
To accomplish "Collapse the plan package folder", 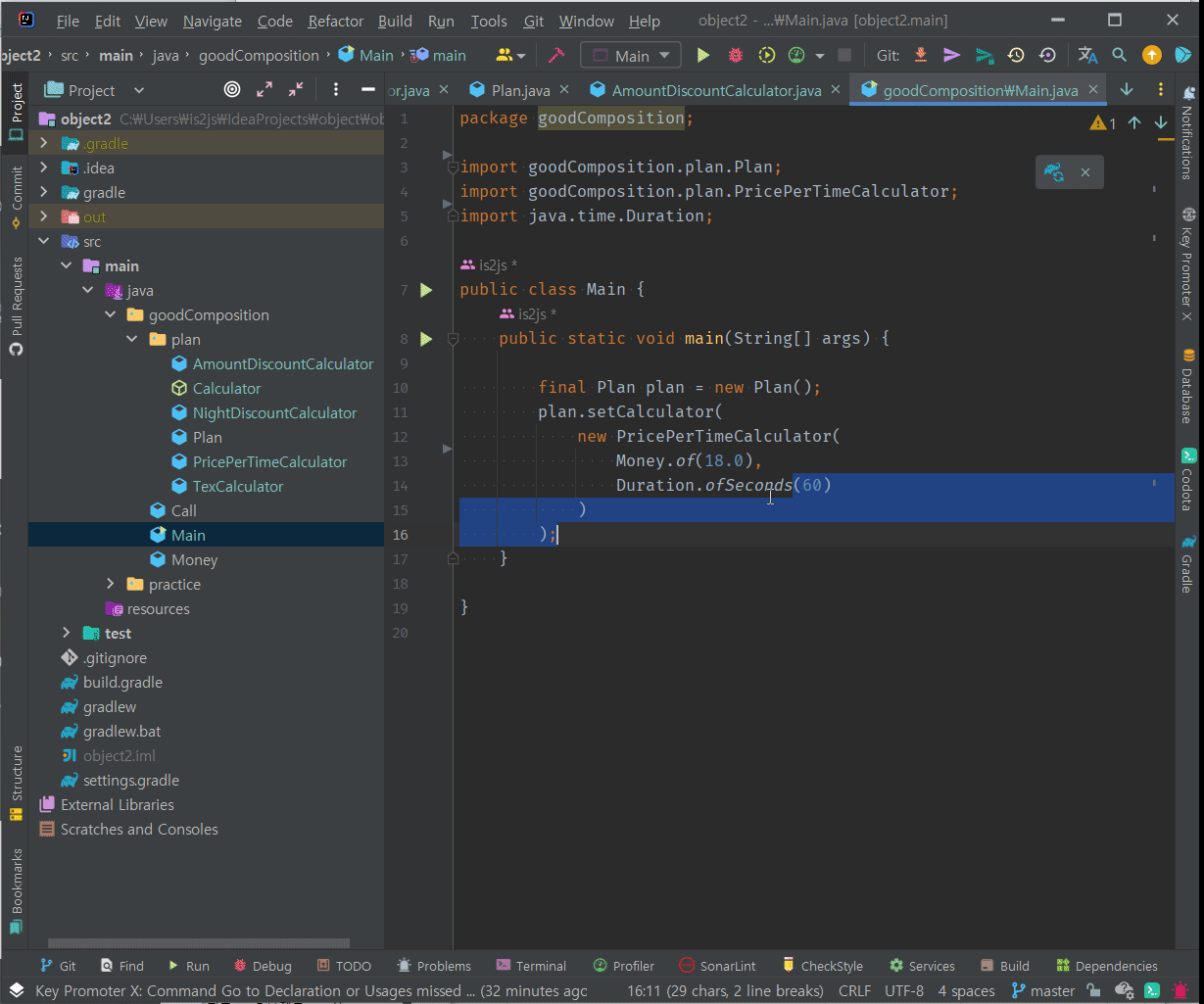I will pos(132,340).
